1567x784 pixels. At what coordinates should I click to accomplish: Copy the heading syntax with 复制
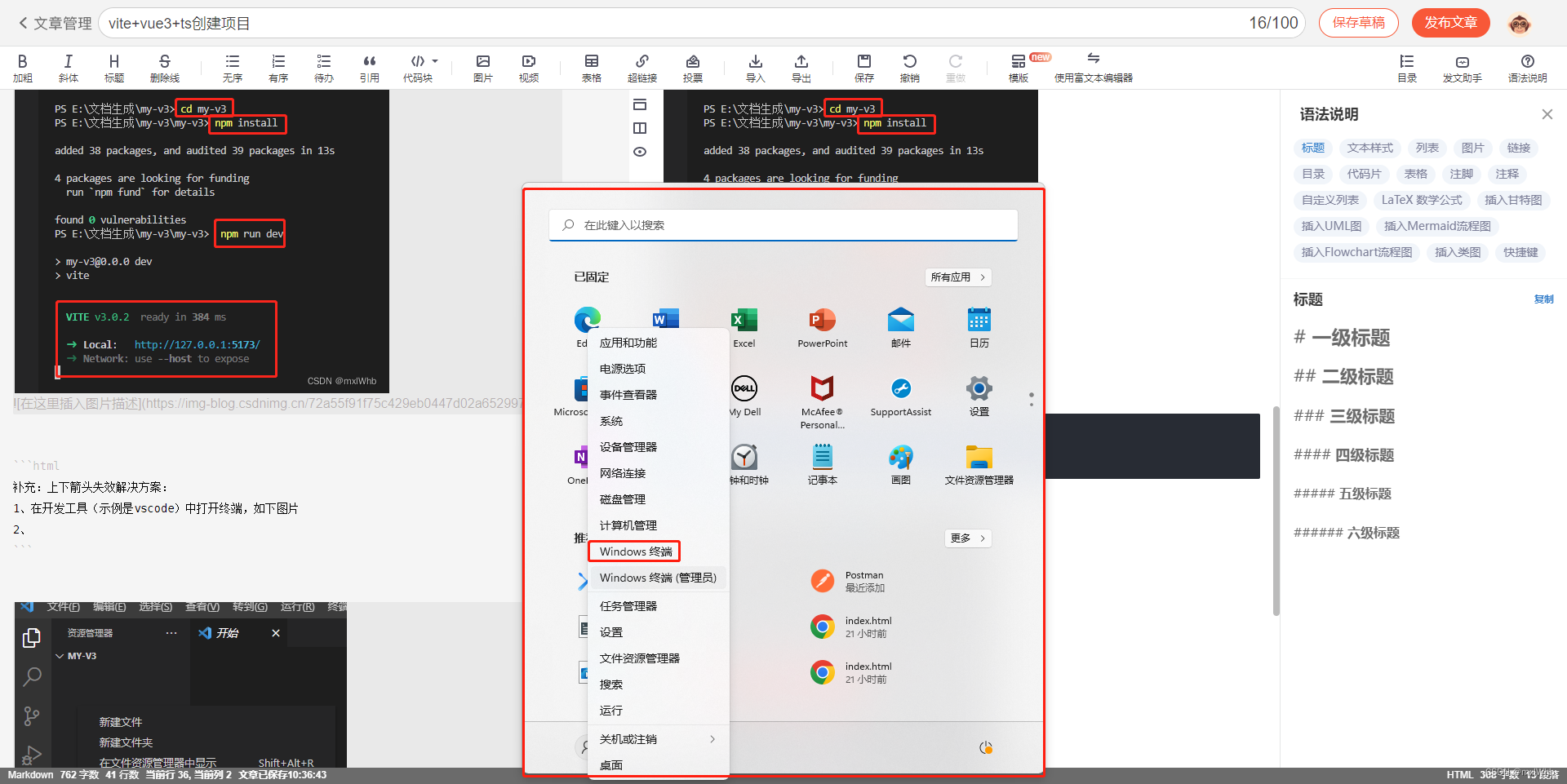pyautogui.click(x=1544, y=299)
